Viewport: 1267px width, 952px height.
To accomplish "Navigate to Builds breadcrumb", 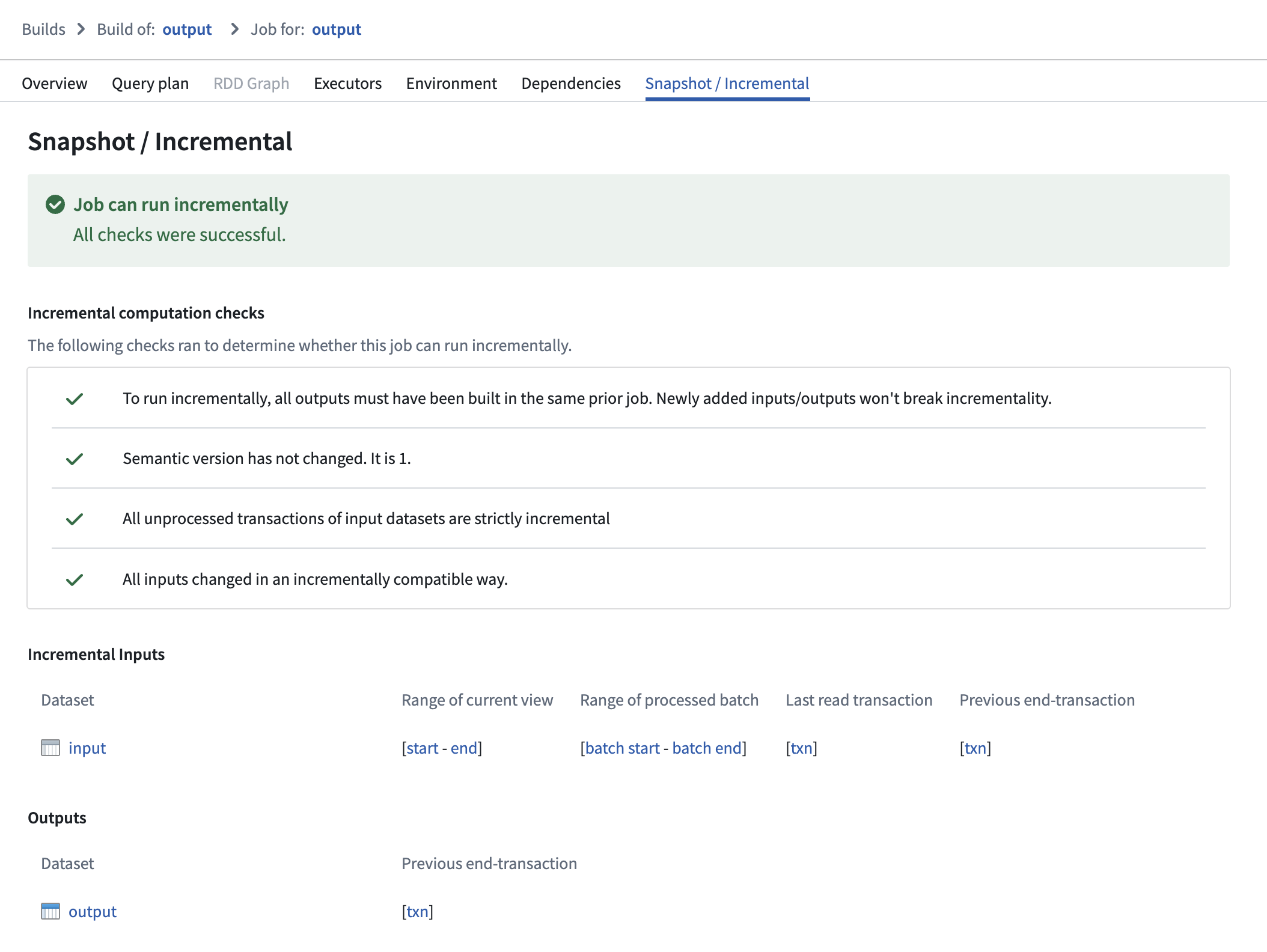I will 43,29.
